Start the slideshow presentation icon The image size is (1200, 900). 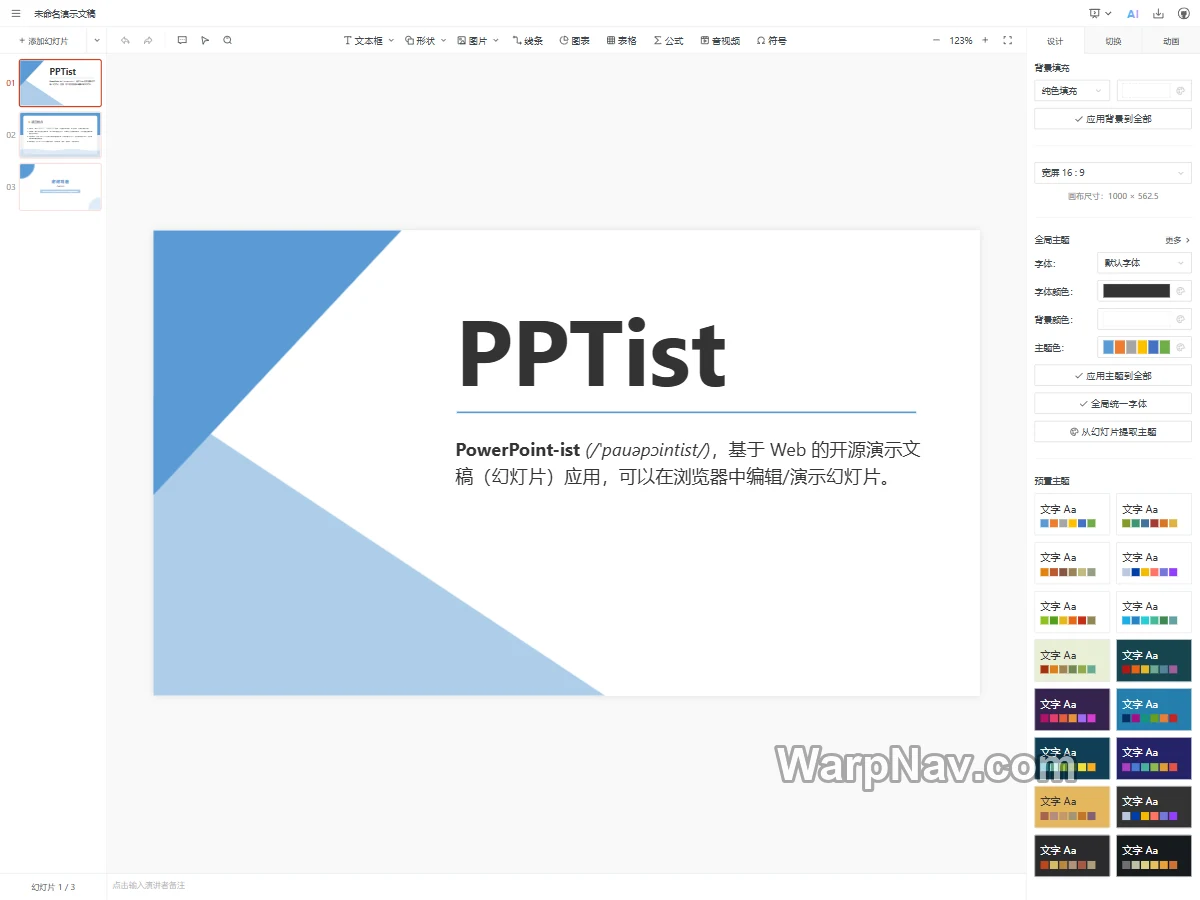point(1094,13)
